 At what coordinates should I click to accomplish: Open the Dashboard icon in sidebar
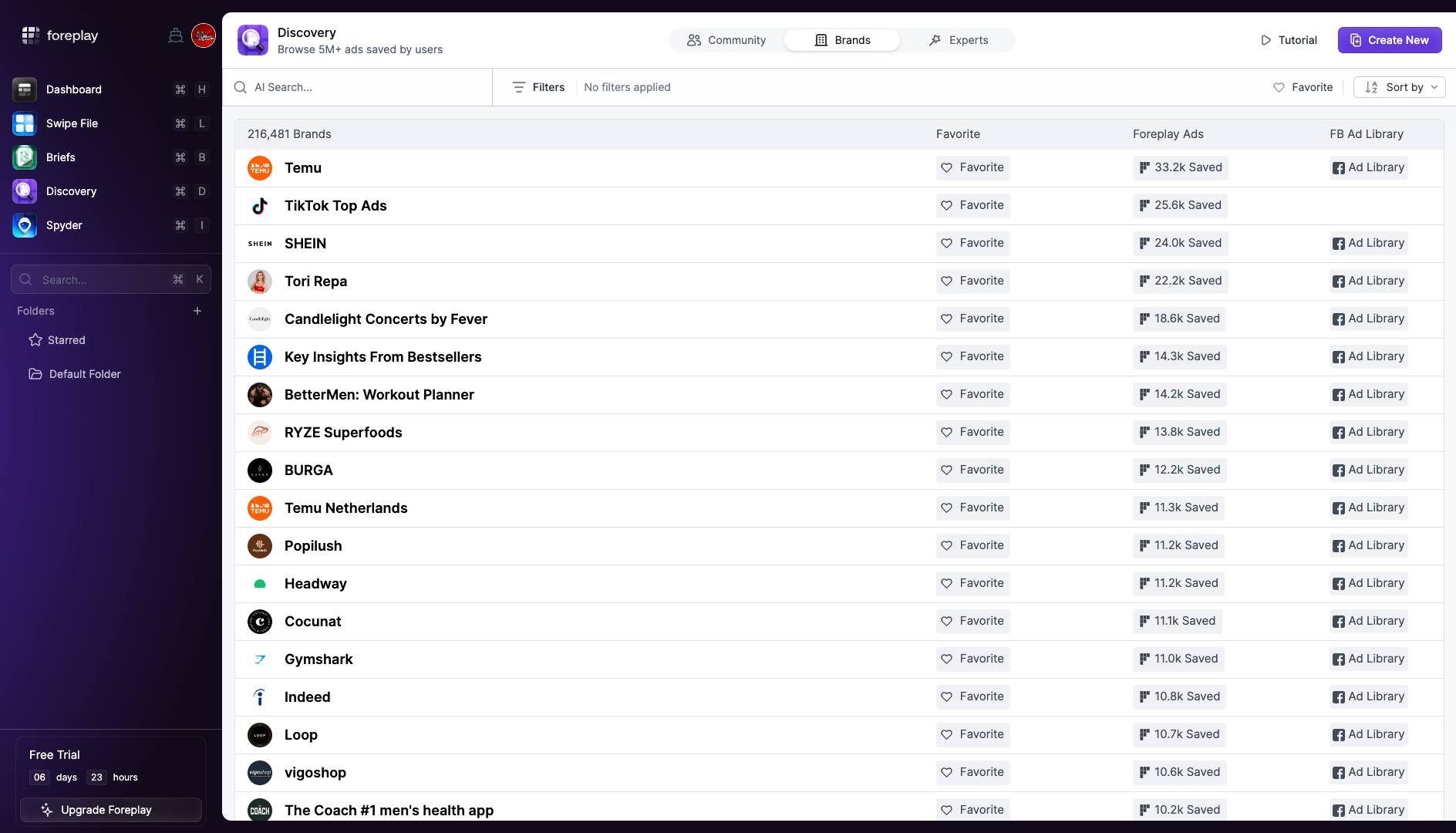click(x=25, y=89)
